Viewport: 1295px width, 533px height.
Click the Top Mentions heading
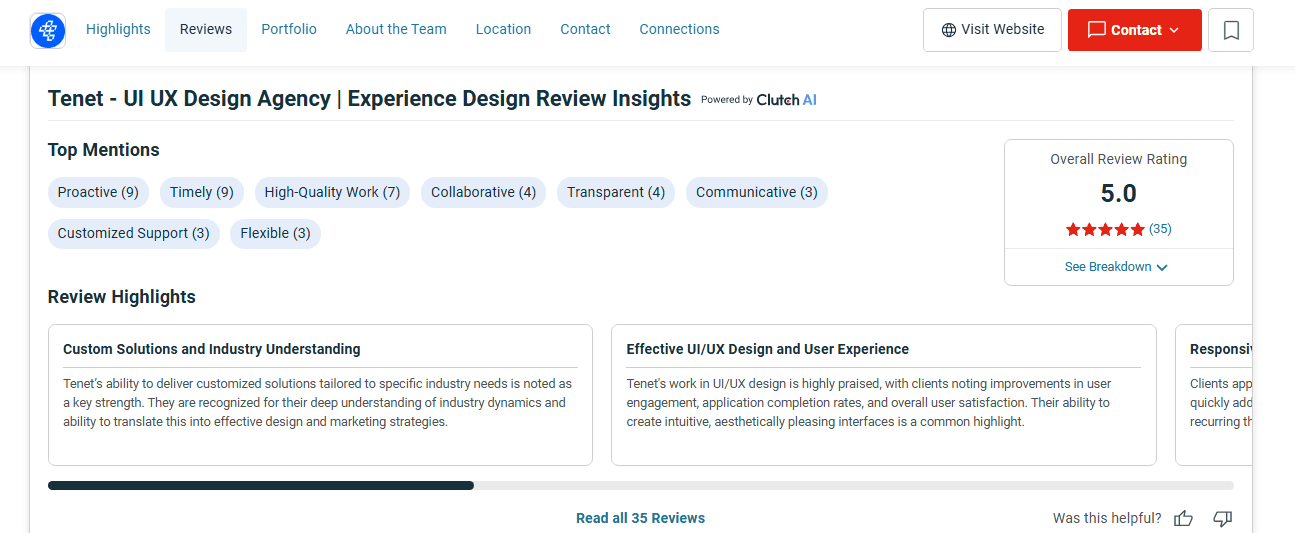[x=103, y=150]
